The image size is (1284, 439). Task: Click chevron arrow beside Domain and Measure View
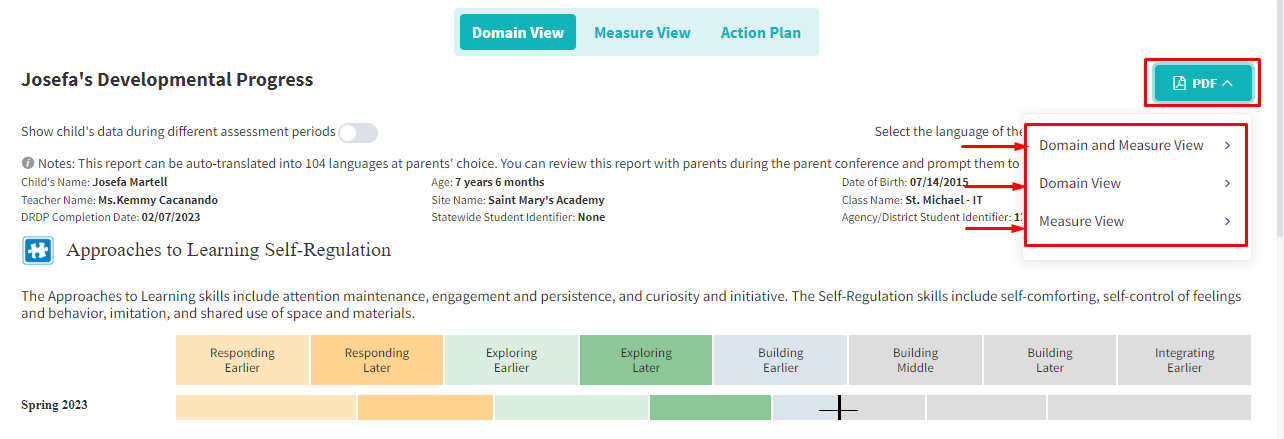pos(1227,146)
